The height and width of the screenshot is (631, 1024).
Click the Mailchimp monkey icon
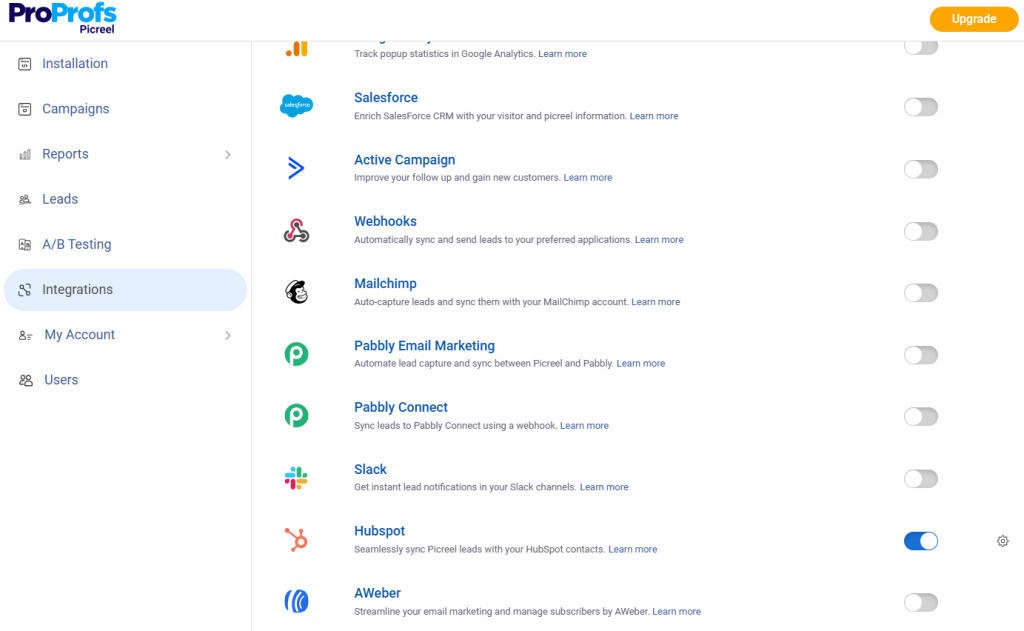(296, 292)
